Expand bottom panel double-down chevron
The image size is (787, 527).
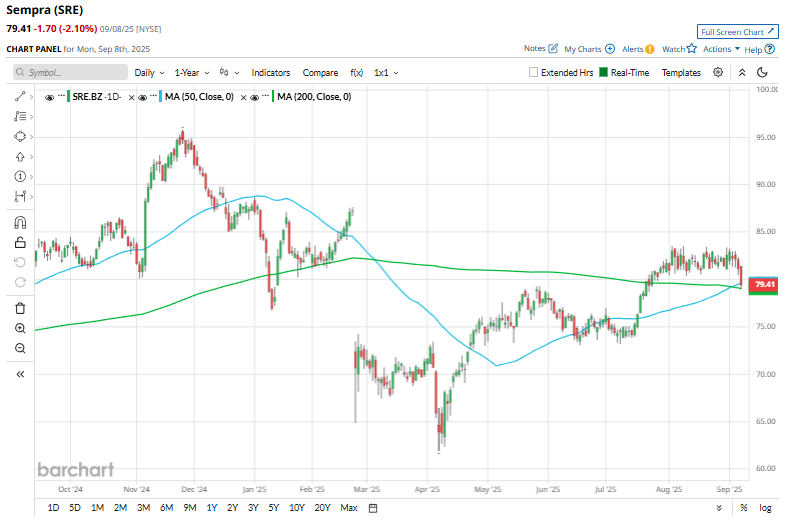click(x=719, y=508)
